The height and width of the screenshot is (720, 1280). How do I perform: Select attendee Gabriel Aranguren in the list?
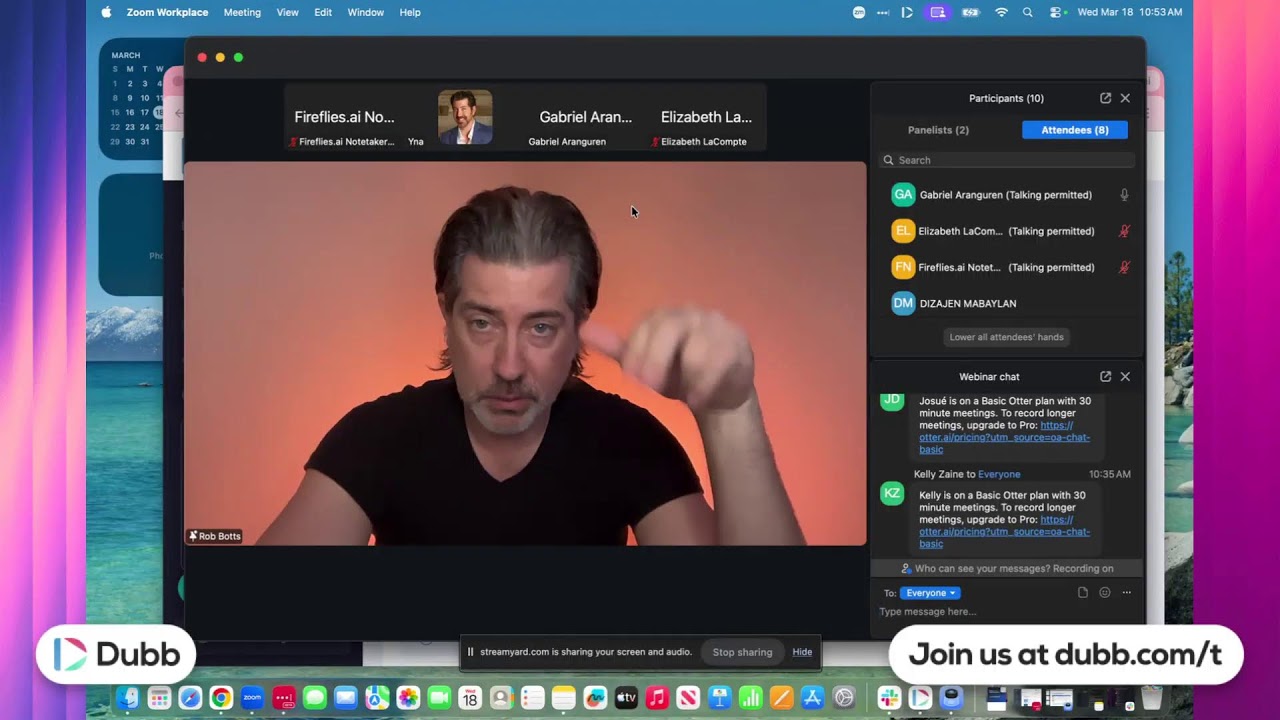[x=1006, y=195]
